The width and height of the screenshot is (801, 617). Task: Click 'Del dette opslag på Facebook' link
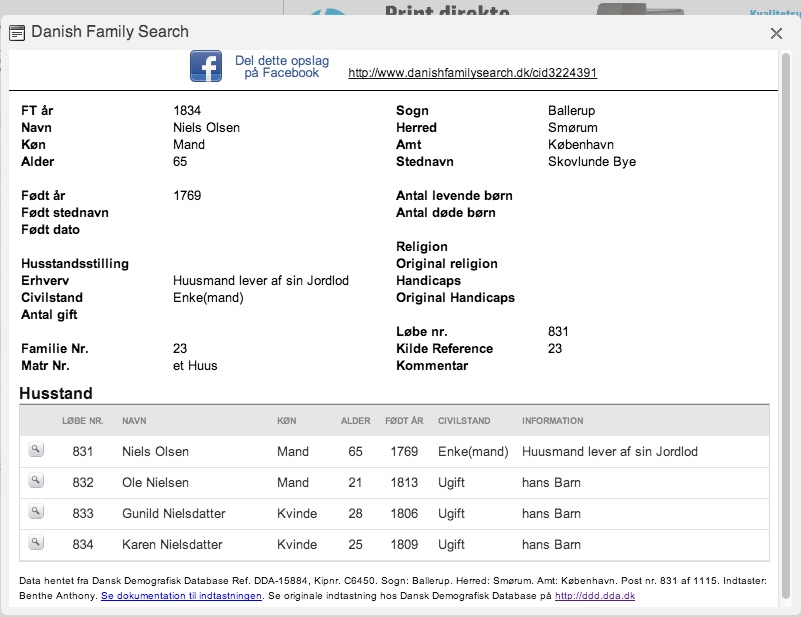pos(281,67)
